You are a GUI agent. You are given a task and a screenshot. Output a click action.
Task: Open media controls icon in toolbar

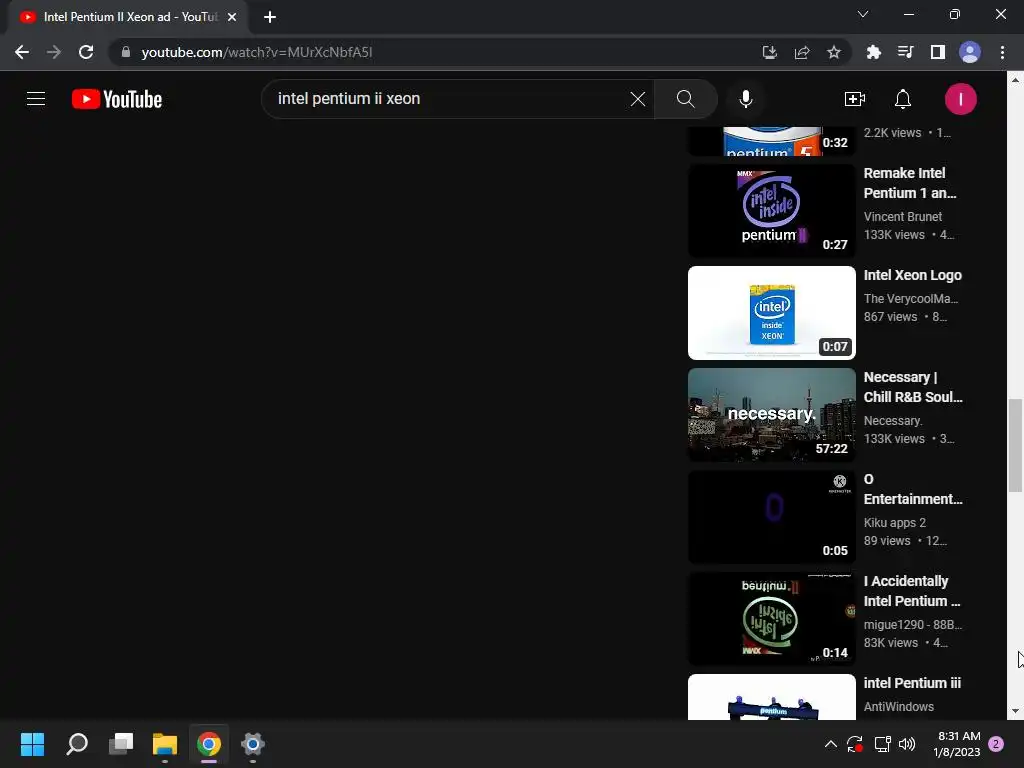tap(906, 52)
